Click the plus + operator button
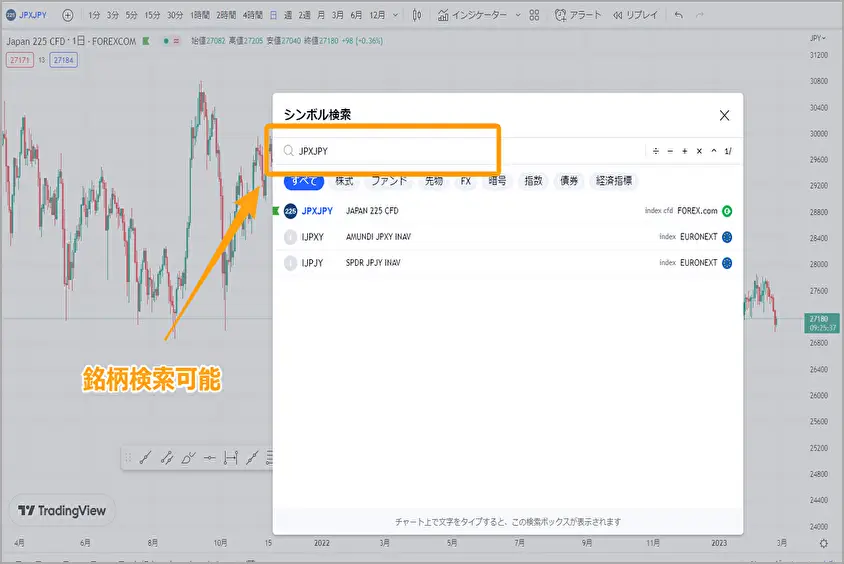The image size is (844, 564). click(x=685, y=151)
